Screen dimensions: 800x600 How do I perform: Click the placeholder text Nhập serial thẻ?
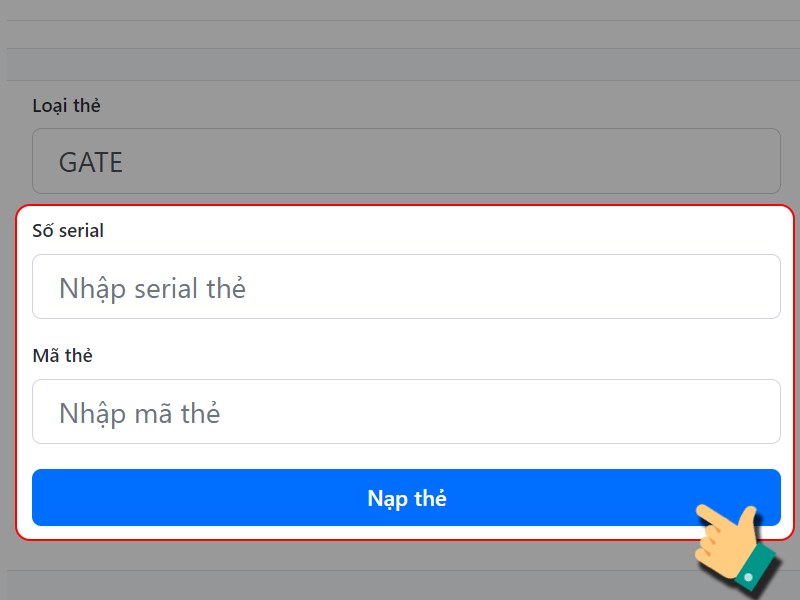click(152, 289)
